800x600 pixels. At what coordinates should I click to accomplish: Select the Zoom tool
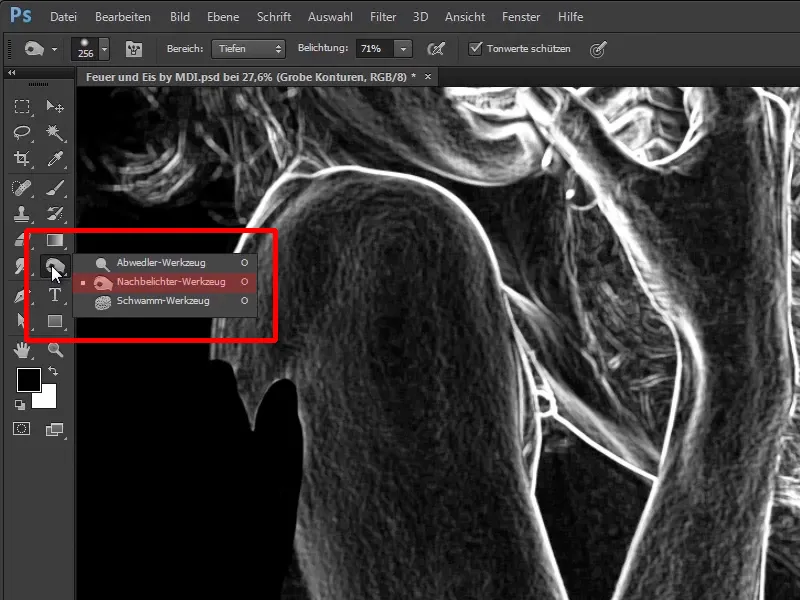tap(55, 350)
